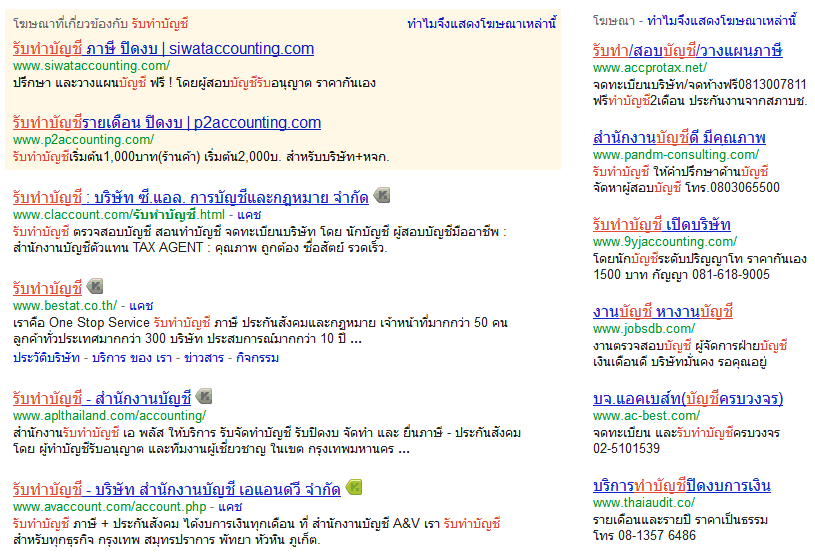
Task: Click 'why these ads' link in right column
Action: click(722, 21)
